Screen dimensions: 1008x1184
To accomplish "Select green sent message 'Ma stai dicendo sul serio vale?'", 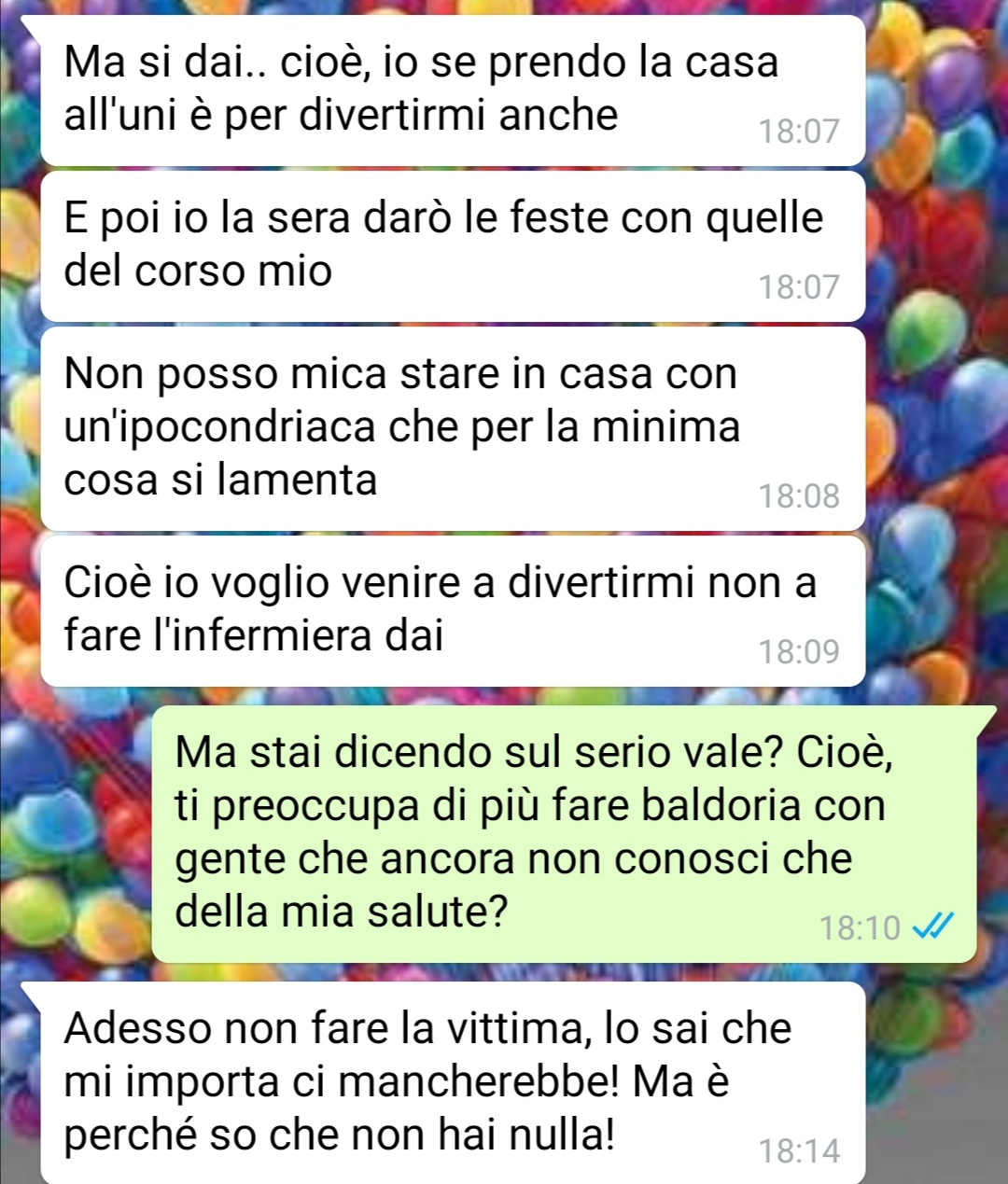I will (x=565, y=834).
